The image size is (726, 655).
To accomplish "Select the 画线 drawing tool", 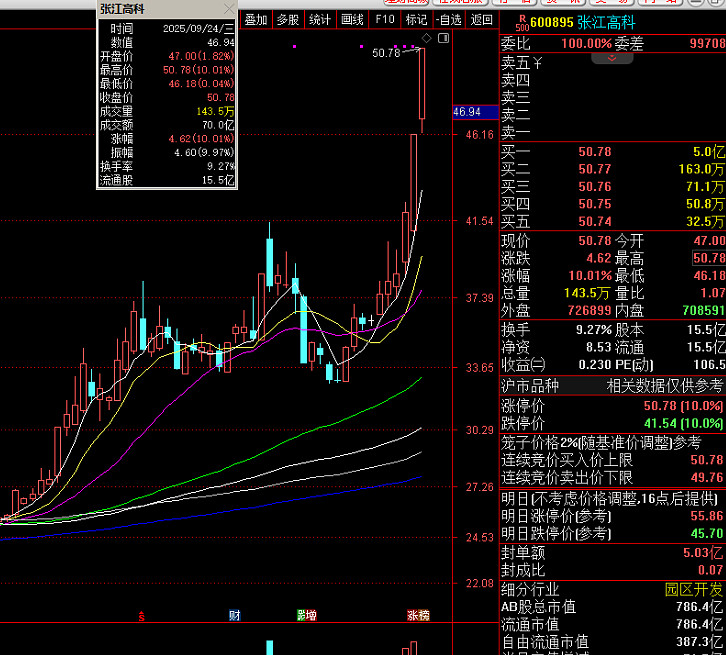I will [x=352, y=19].
